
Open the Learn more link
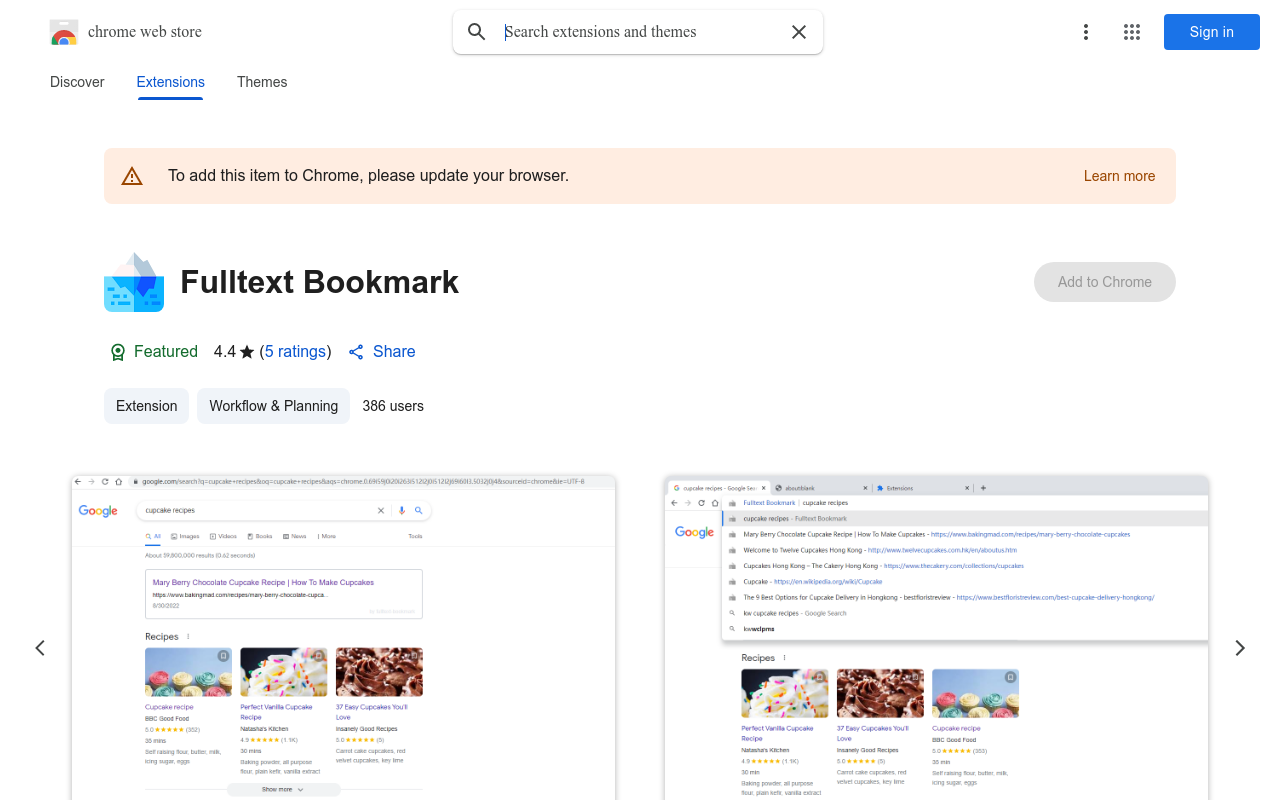(1119, 176)
